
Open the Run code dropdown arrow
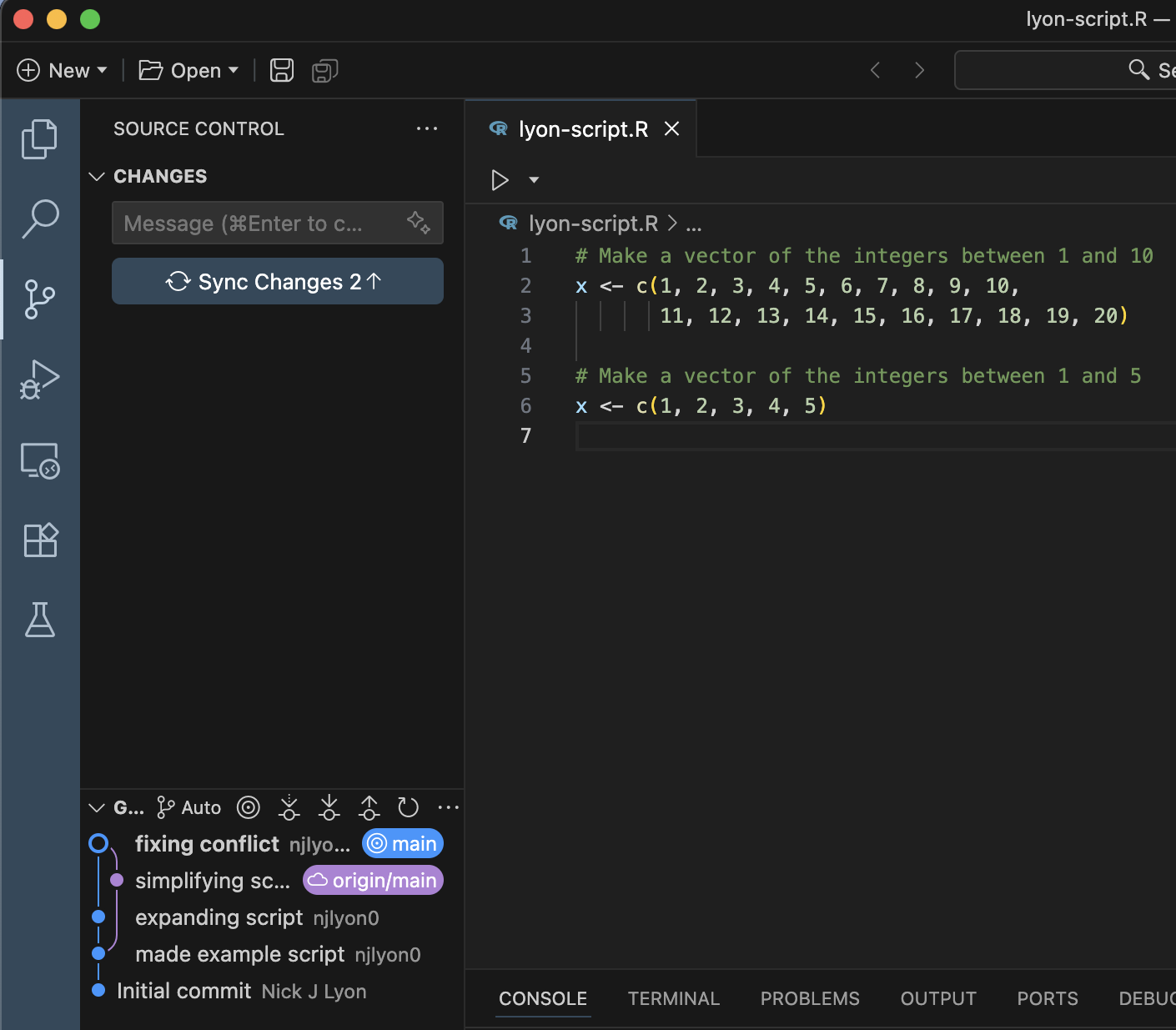click(x=534, y=179)
